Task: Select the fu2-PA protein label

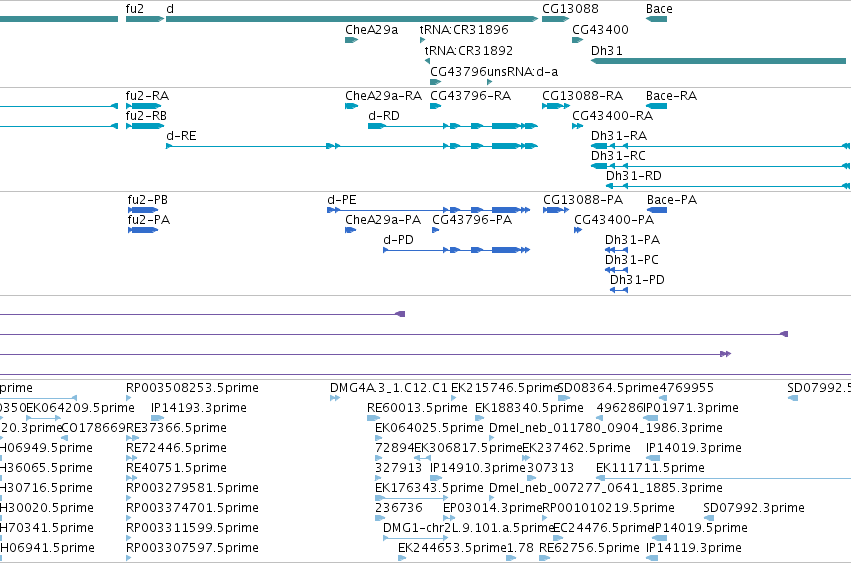Action: (149, 220)
